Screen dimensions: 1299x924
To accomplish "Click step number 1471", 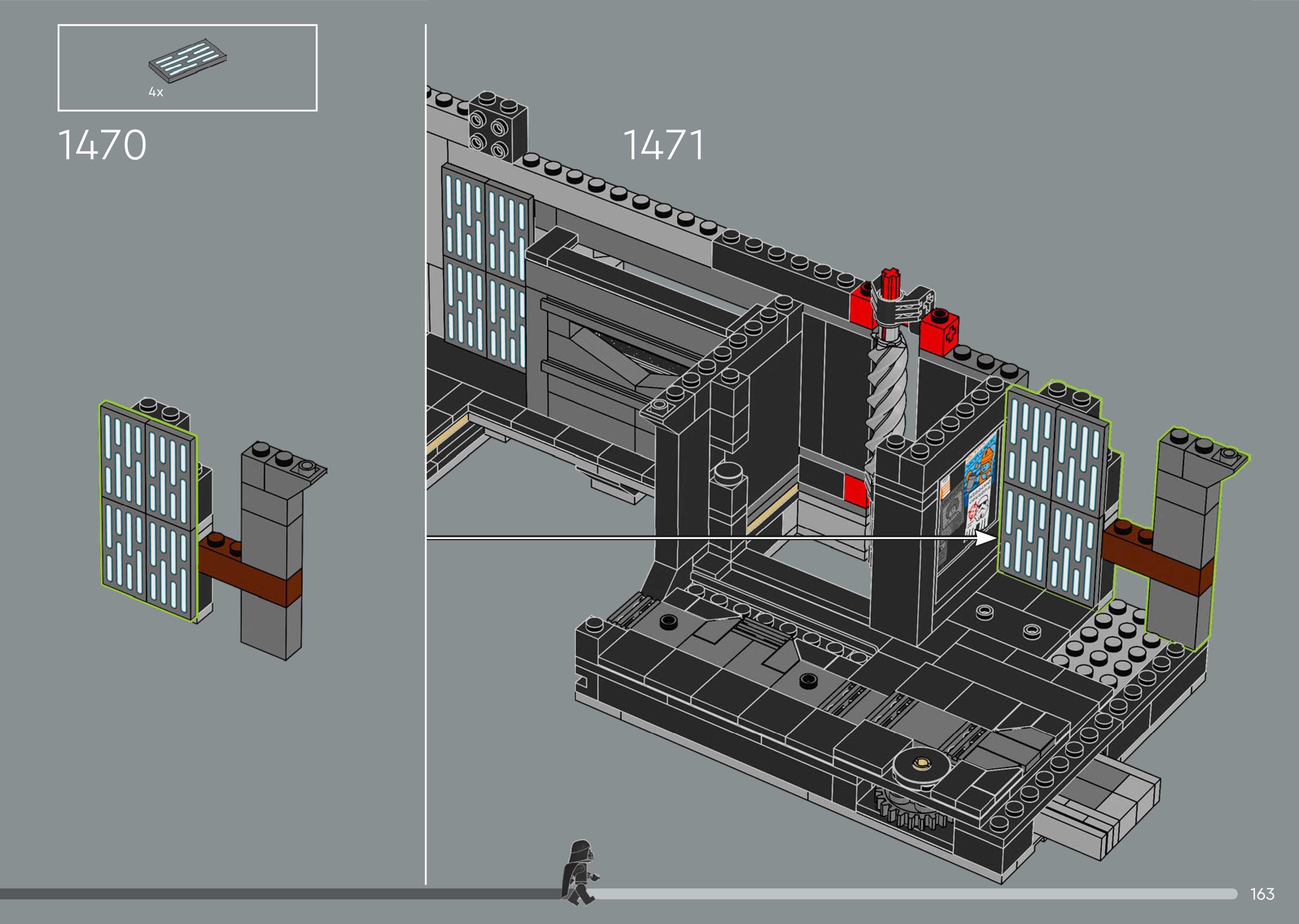I will point(663,145).
